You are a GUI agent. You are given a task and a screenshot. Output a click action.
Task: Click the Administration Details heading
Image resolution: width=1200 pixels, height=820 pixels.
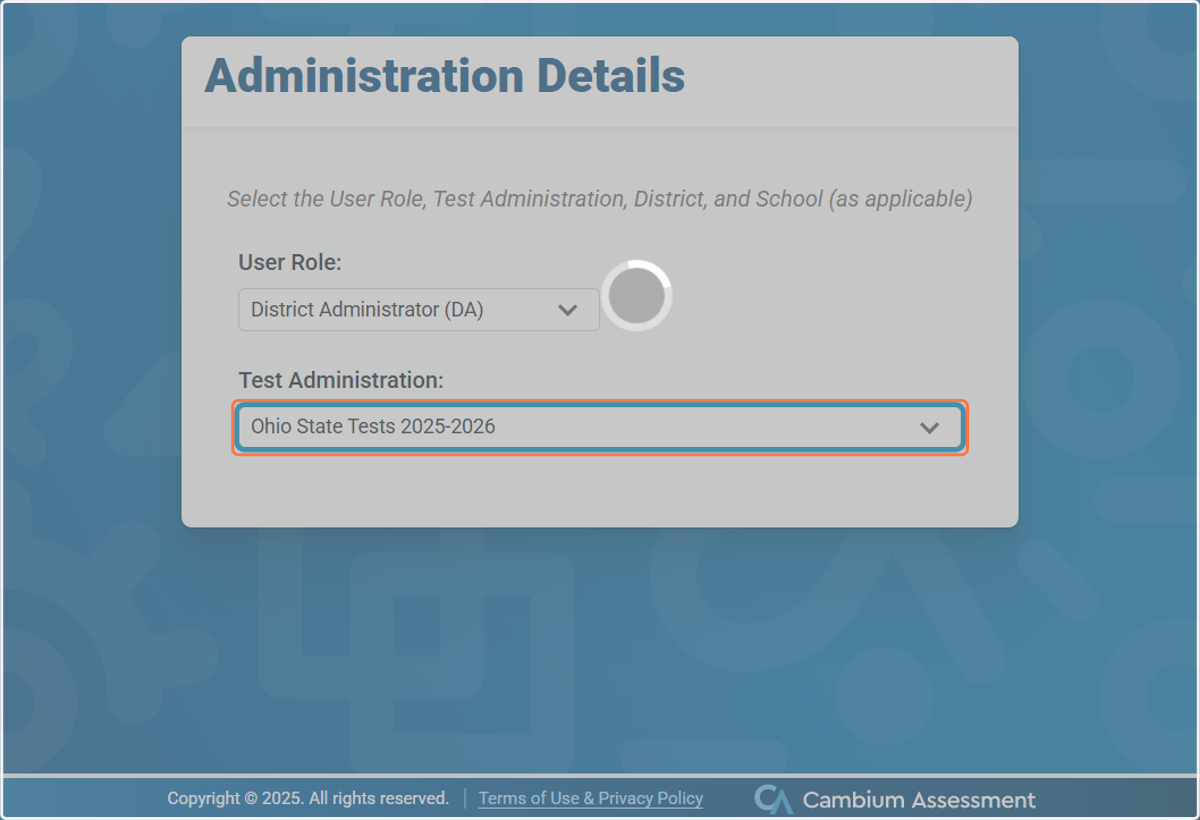[x=445, y=76]
